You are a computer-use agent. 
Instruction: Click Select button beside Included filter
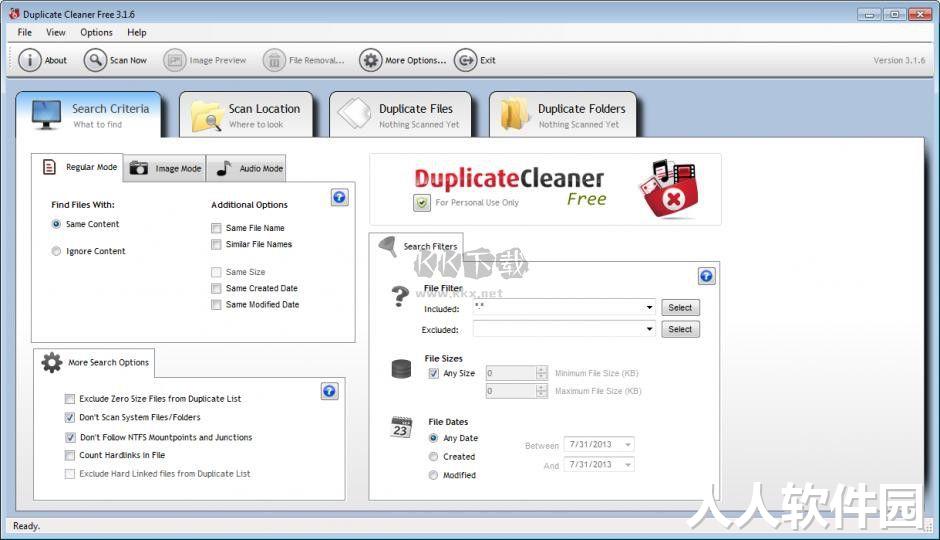(680, 307)
